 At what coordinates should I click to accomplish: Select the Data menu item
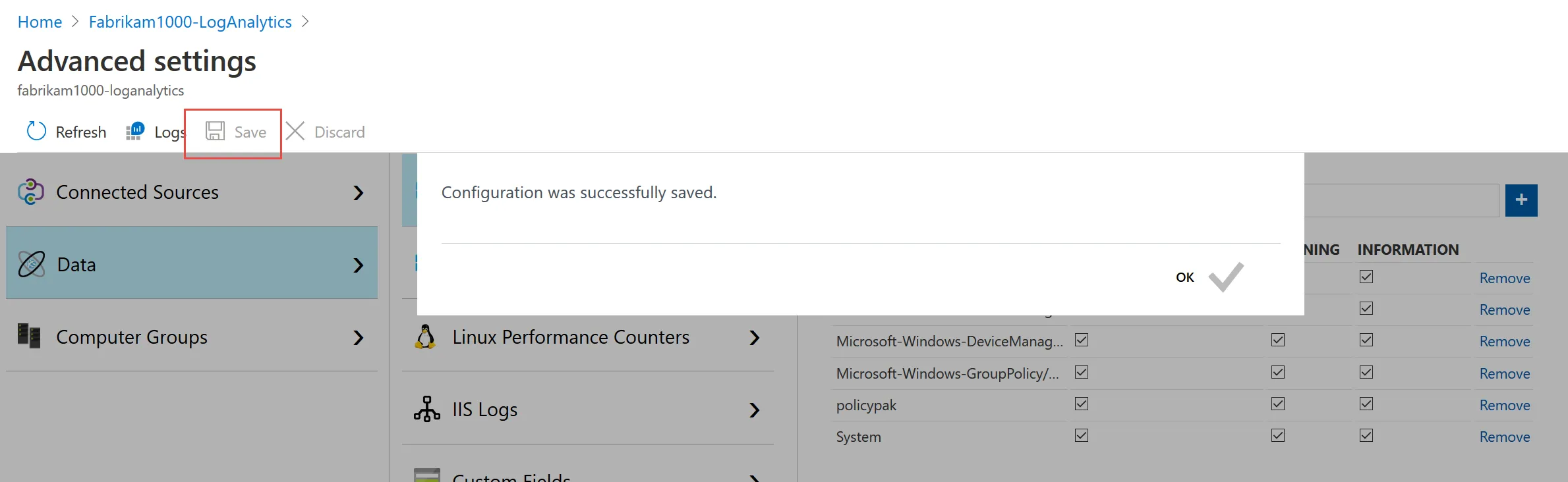[191, 264]
